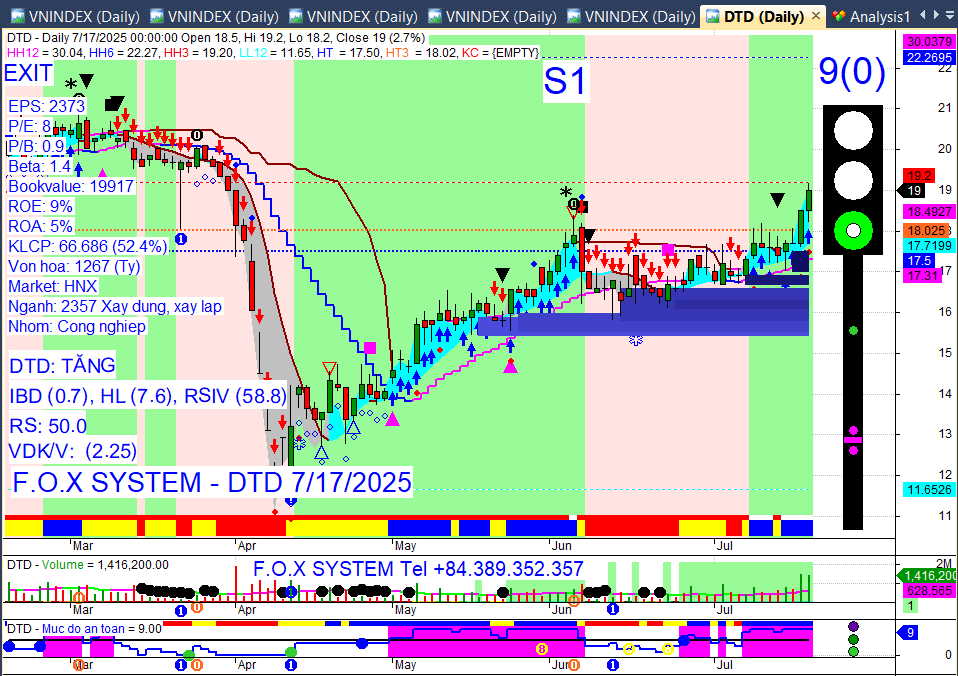Click the 22.2695 blue price label
Viewport: 958px width, 676px height.
pyautogui.click(x=929, y=57)
